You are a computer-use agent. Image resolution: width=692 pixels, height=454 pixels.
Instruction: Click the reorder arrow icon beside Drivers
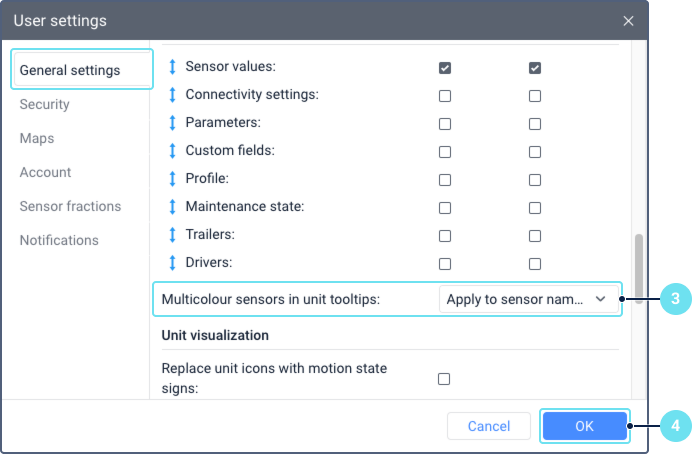pos(172,263)
